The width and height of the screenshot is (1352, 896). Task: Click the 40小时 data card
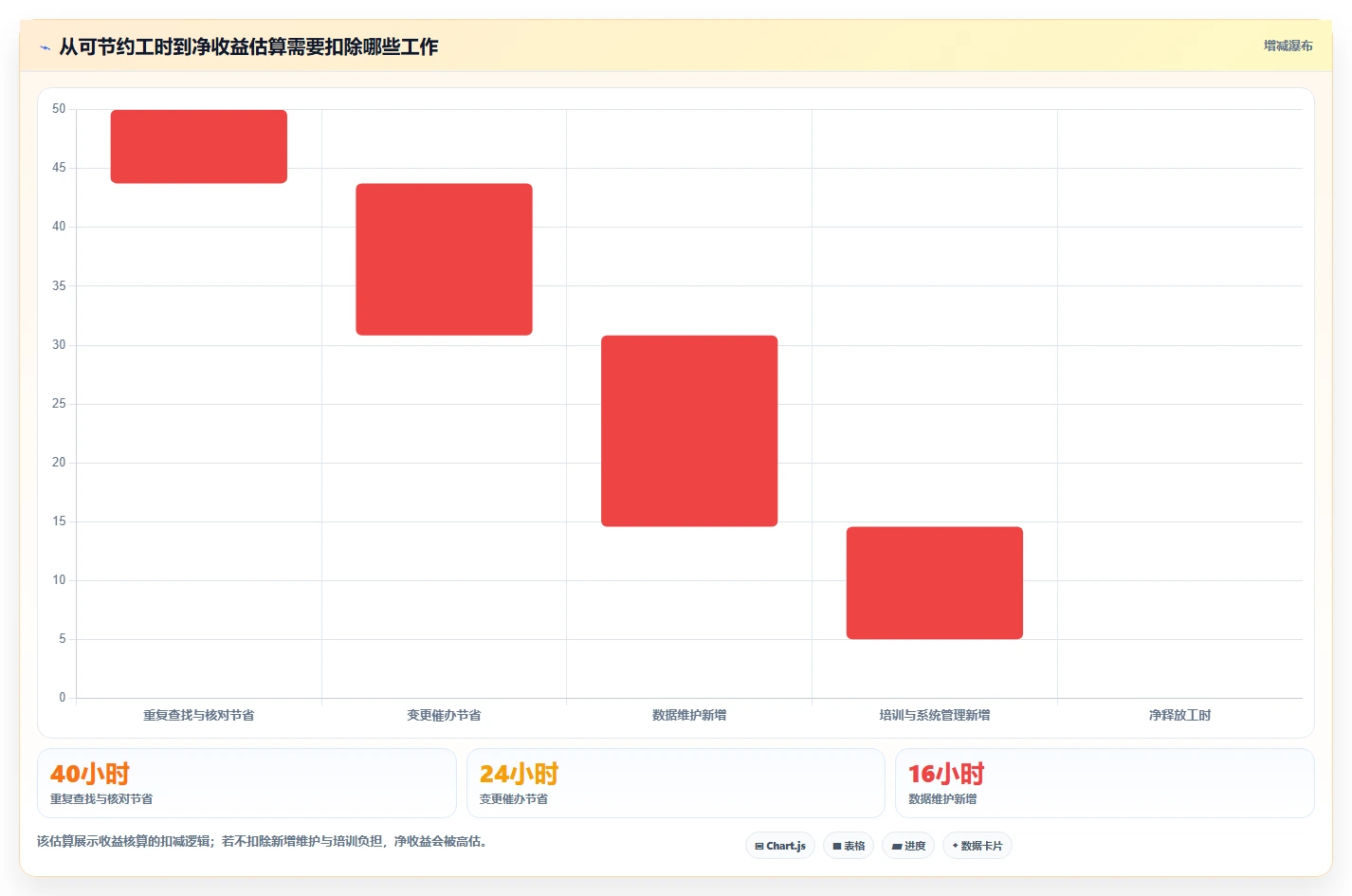tap(247, 783)
